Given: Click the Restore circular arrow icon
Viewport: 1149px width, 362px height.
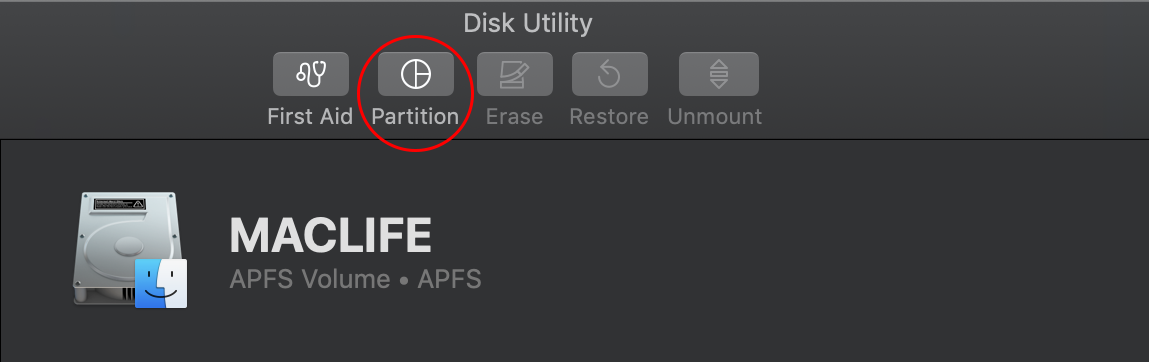Looking at the screenshot, I should pyautogui.click(x=610, y=74).
